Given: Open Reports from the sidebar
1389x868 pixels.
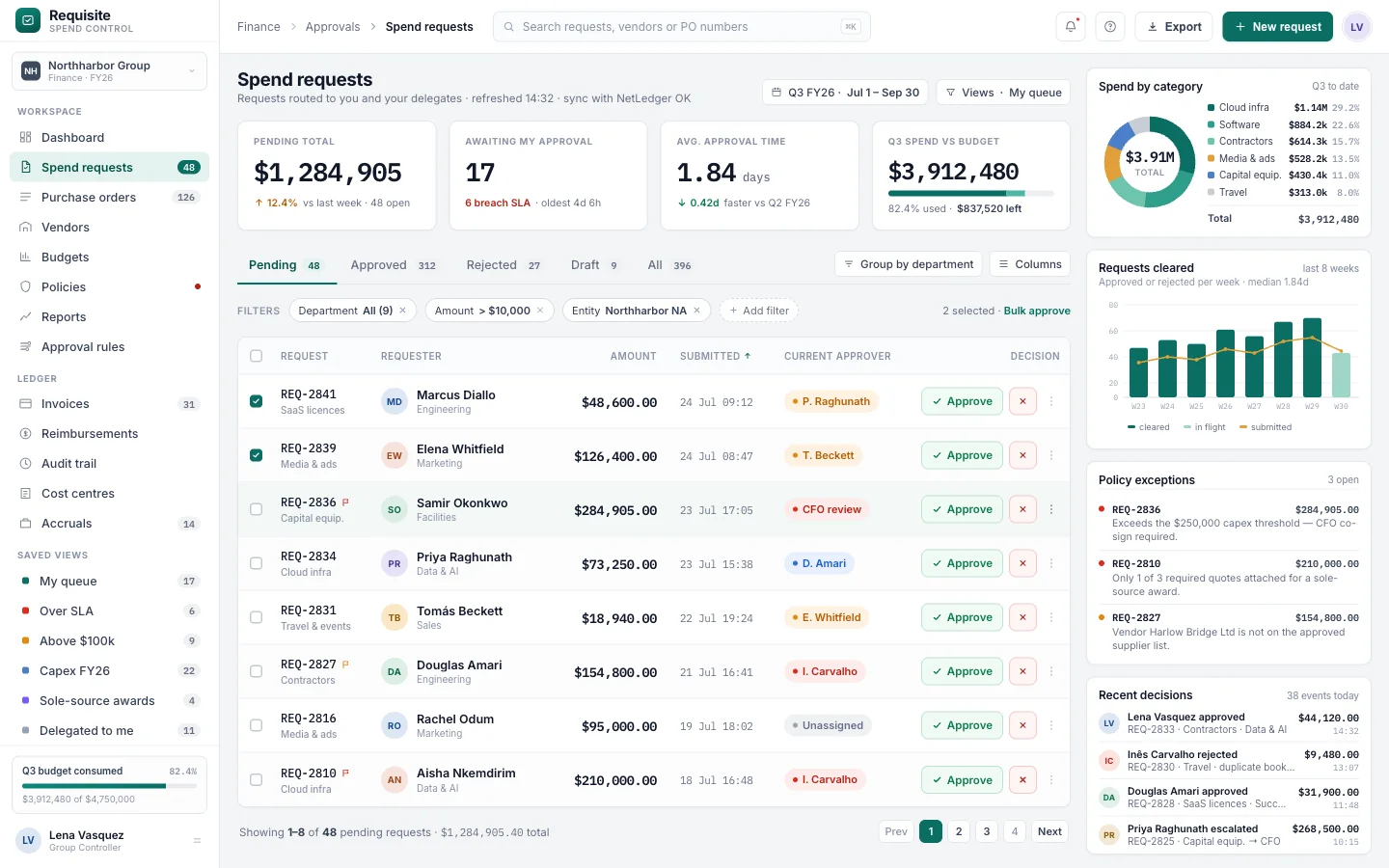Looking at the screenshot, I should (109, 316).
